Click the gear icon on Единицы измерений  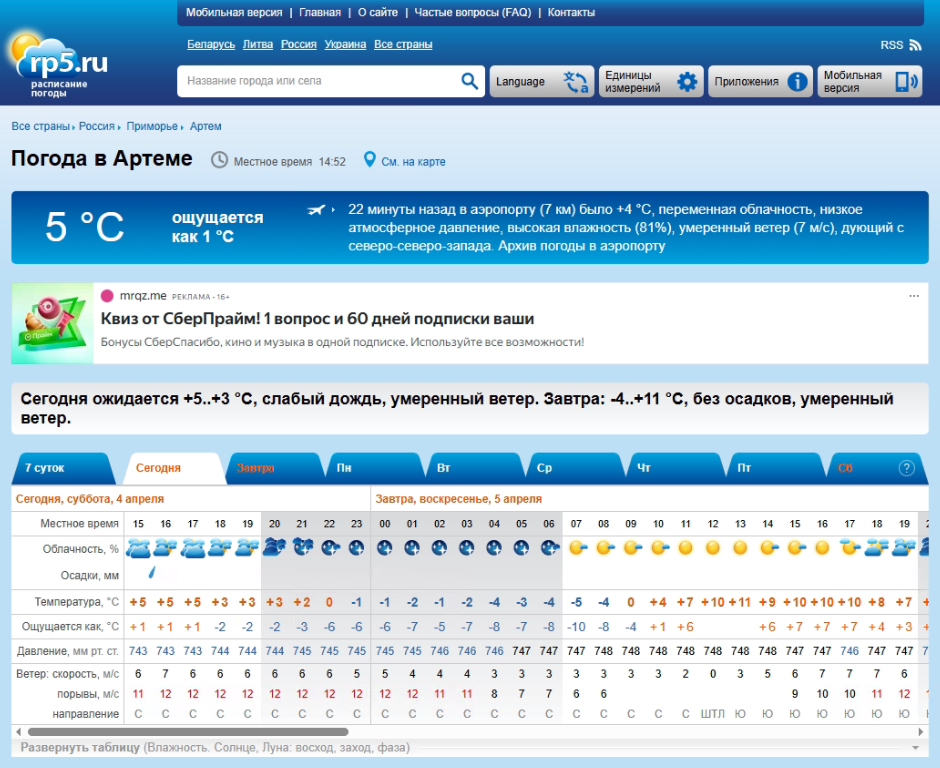[x=686, y=80]
